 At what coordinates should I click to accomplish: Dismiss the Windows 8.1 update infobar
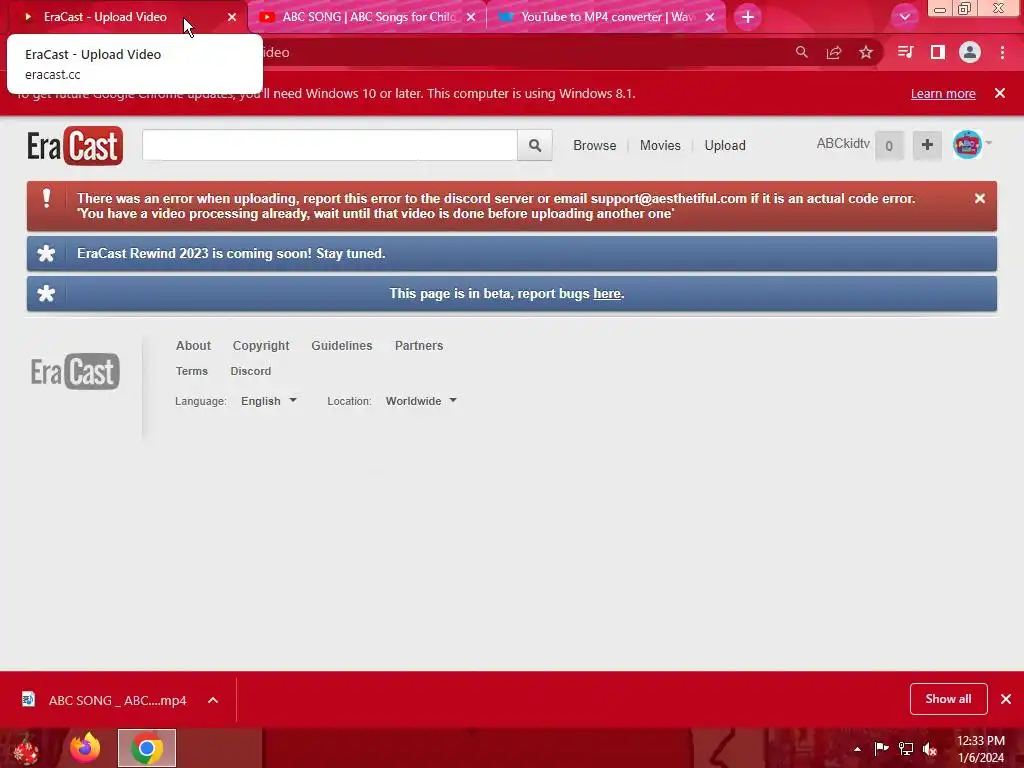999,93
